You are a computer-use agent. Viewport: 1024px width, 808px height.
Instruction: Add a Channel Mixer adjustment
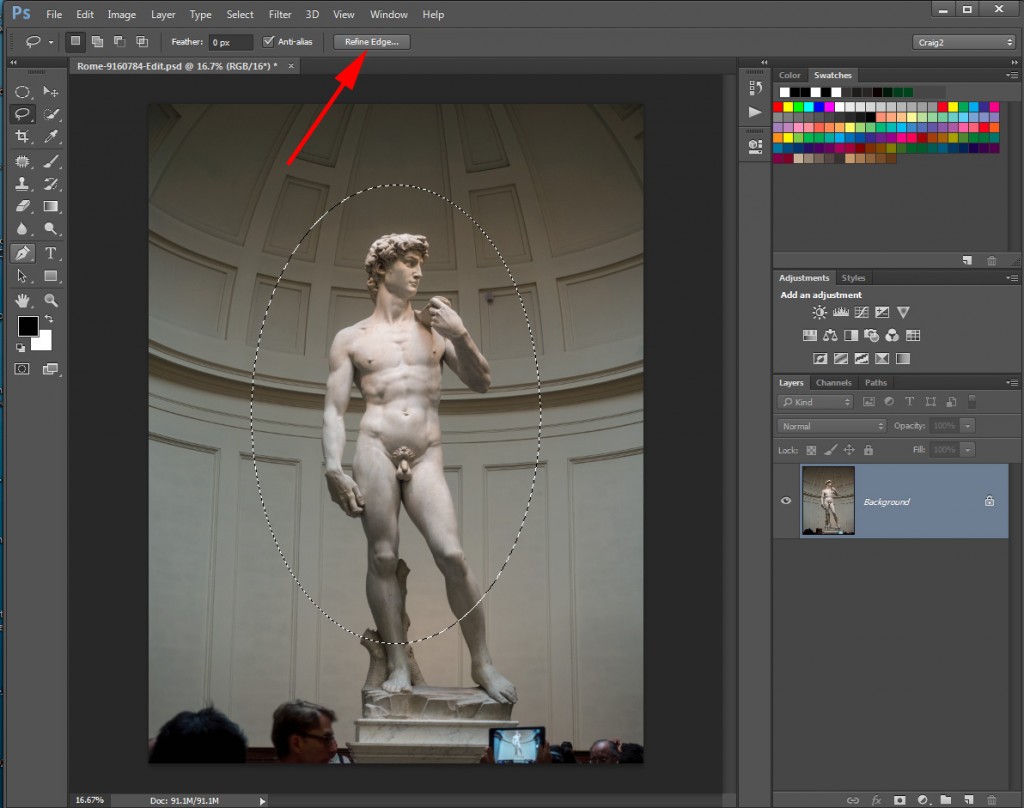pyautogui.click(x=892, y=336)
